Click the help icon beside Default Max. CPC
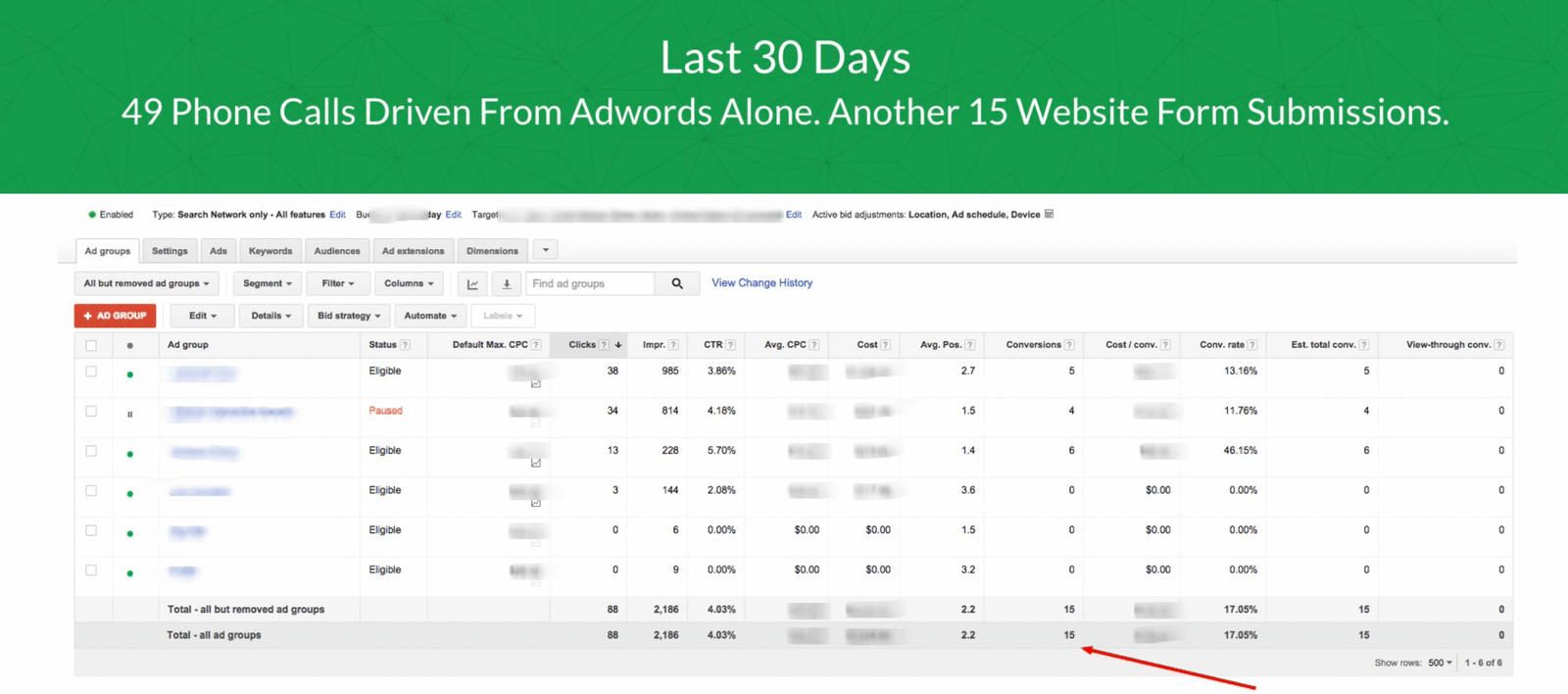This screenshot has height=694, width=1568. click(536, 345)
